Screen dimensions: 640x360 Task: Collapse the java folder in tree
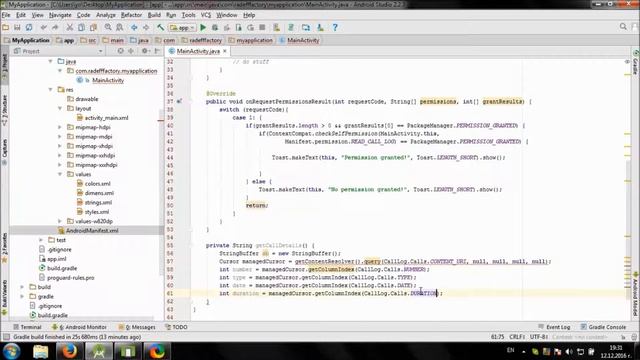(x=51, y=61)
